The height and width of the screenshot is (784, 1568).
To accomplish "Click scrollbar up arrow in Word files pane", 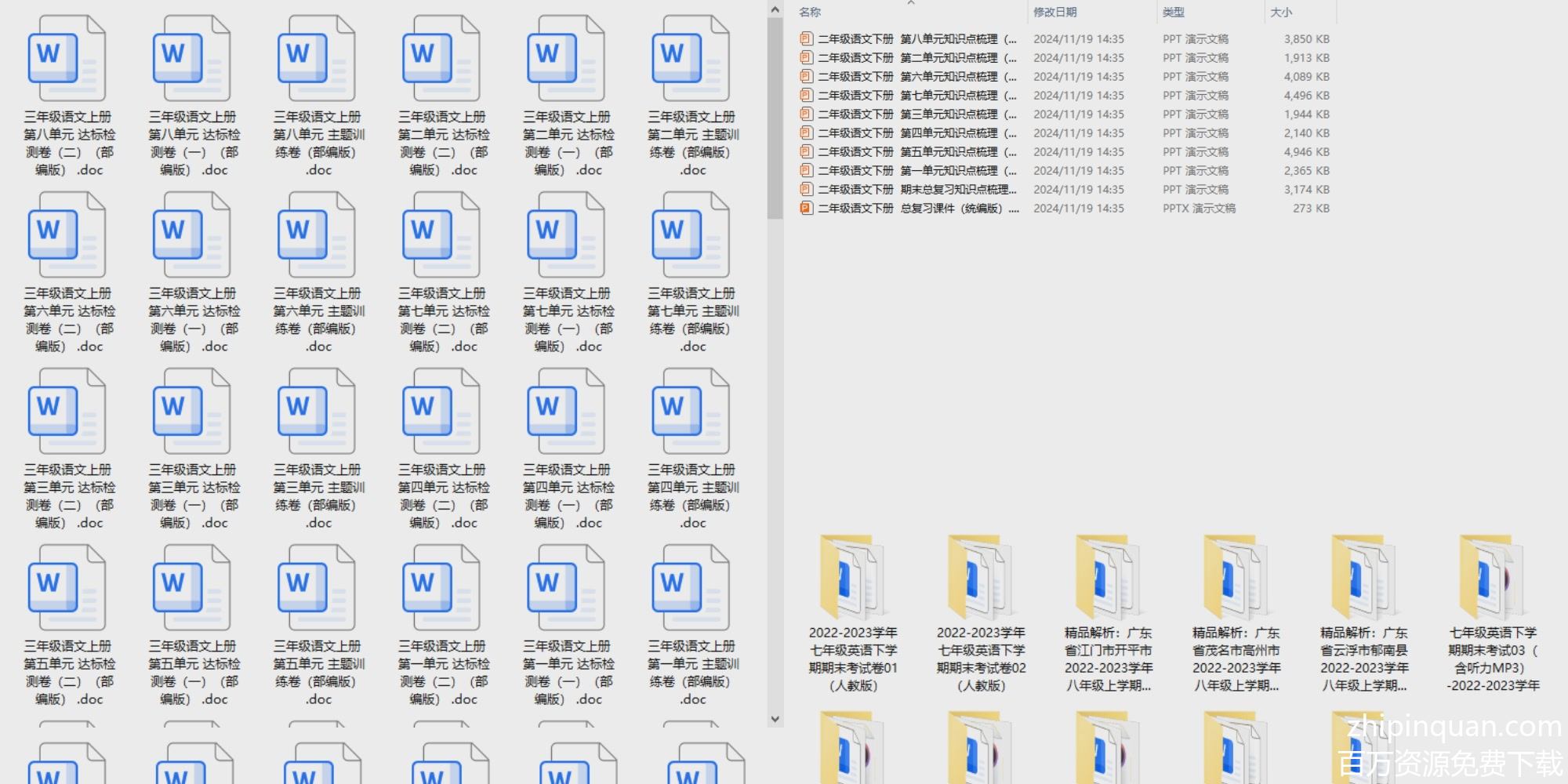I will [x=775, y=9].
